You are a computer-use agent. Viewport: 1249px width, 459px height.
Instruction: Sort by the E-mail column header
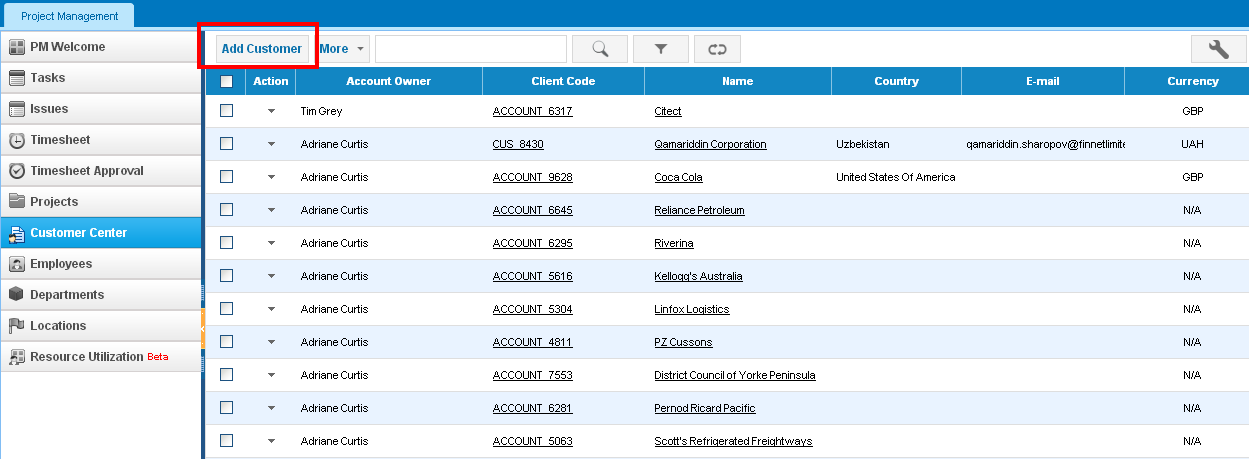point(1043,81)
